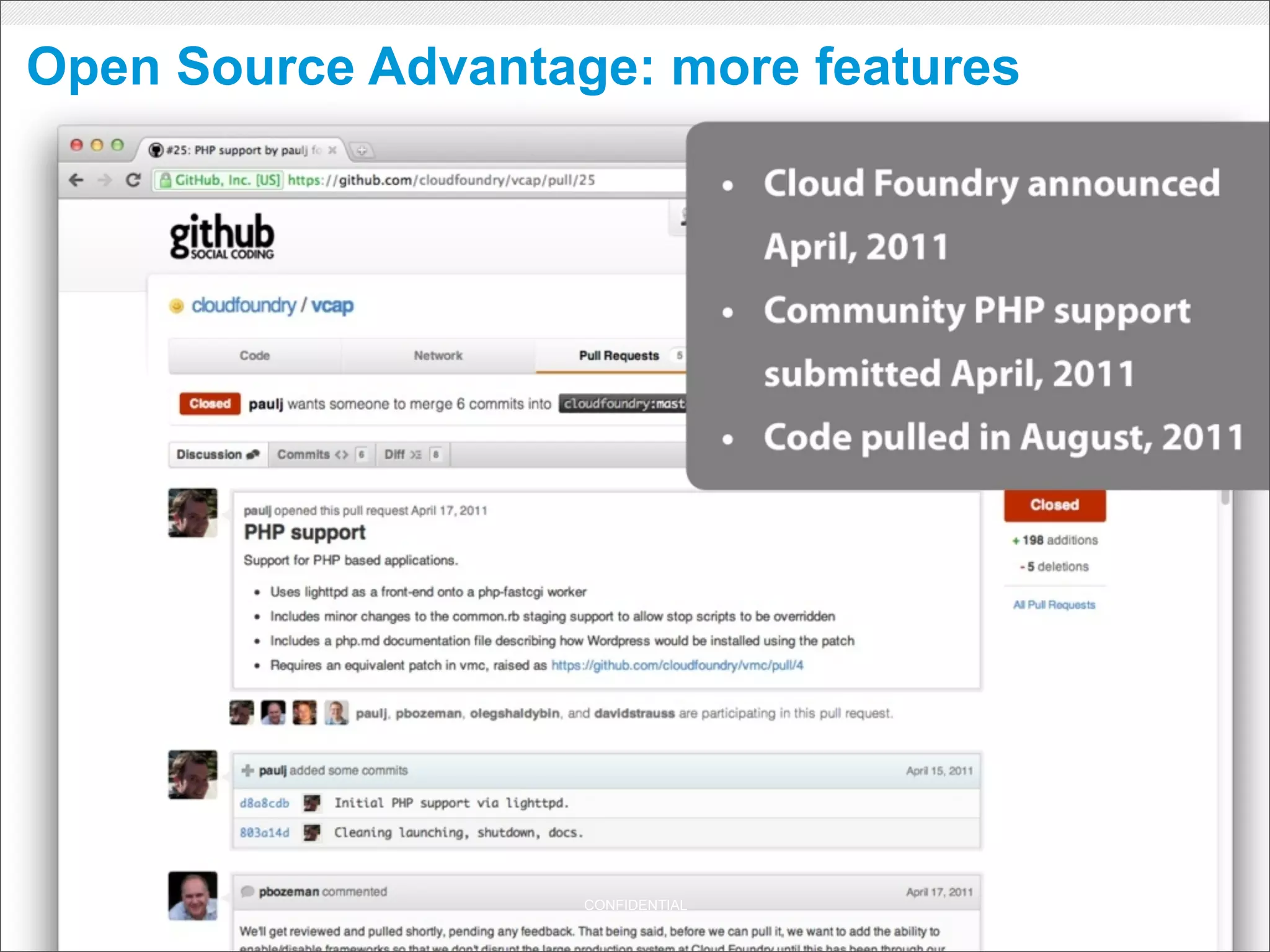The height and width of the screenshot is (952, 1270).
Task: Click the browser back arrow
Action: 76,180
